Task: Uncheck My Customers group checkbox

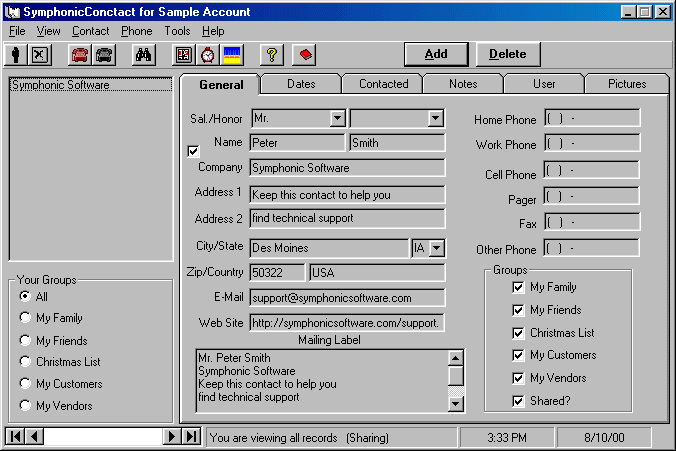Action: [x=518, y=355]
